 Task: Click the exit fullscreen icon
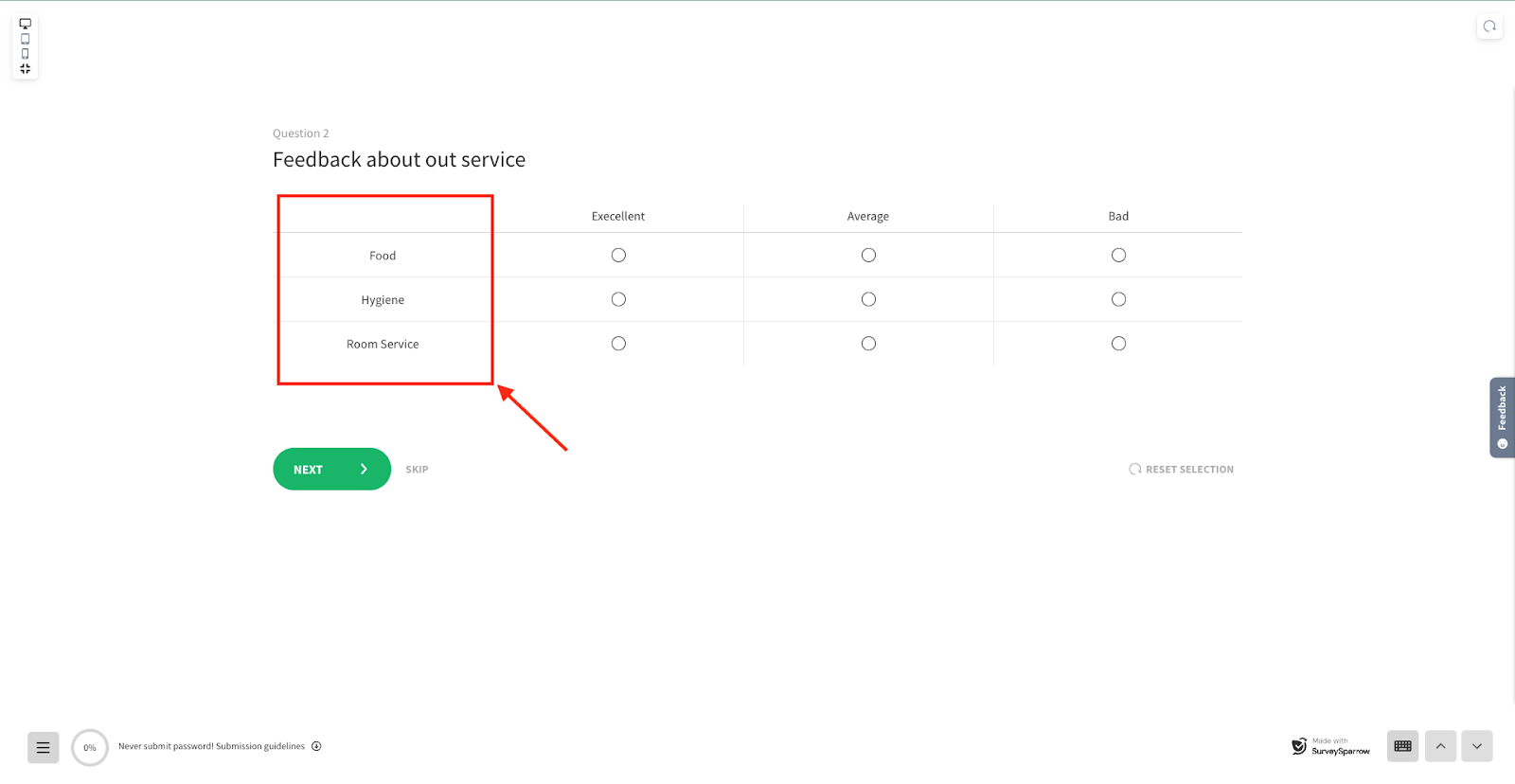coord(26,69)
